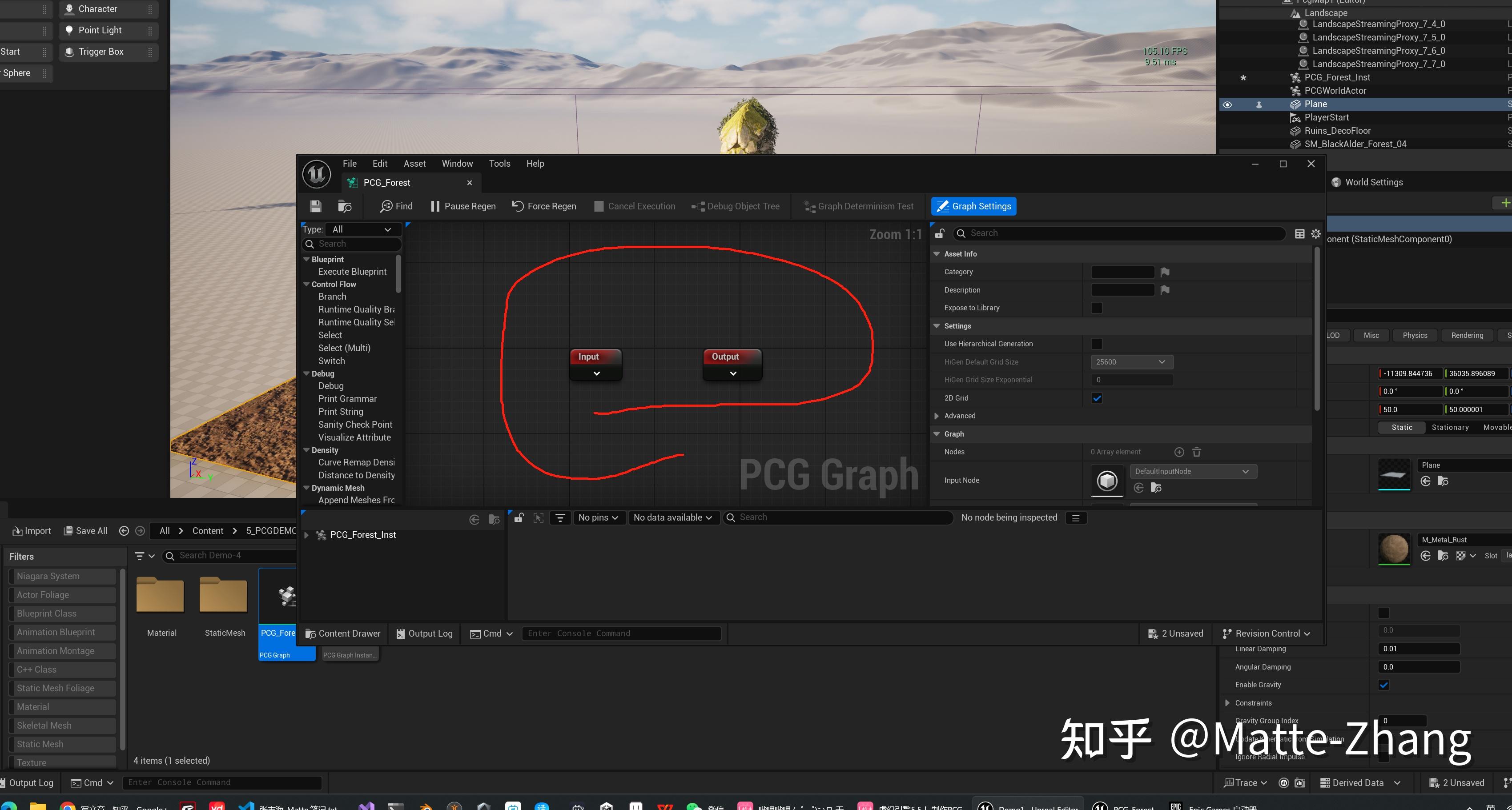Toggle Expose to Library checkbox
The height and width of the screenshot is (810, 1512).
[1096, 308]
